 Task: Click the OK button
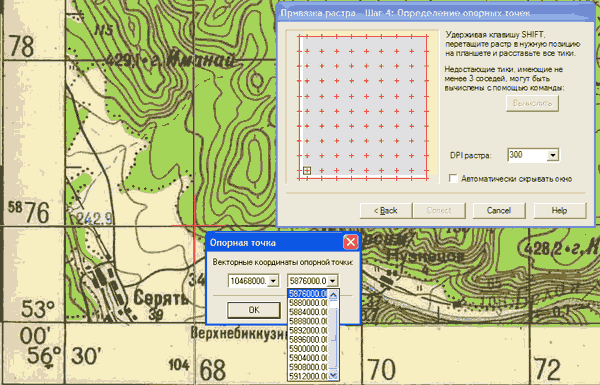[254, 310]
